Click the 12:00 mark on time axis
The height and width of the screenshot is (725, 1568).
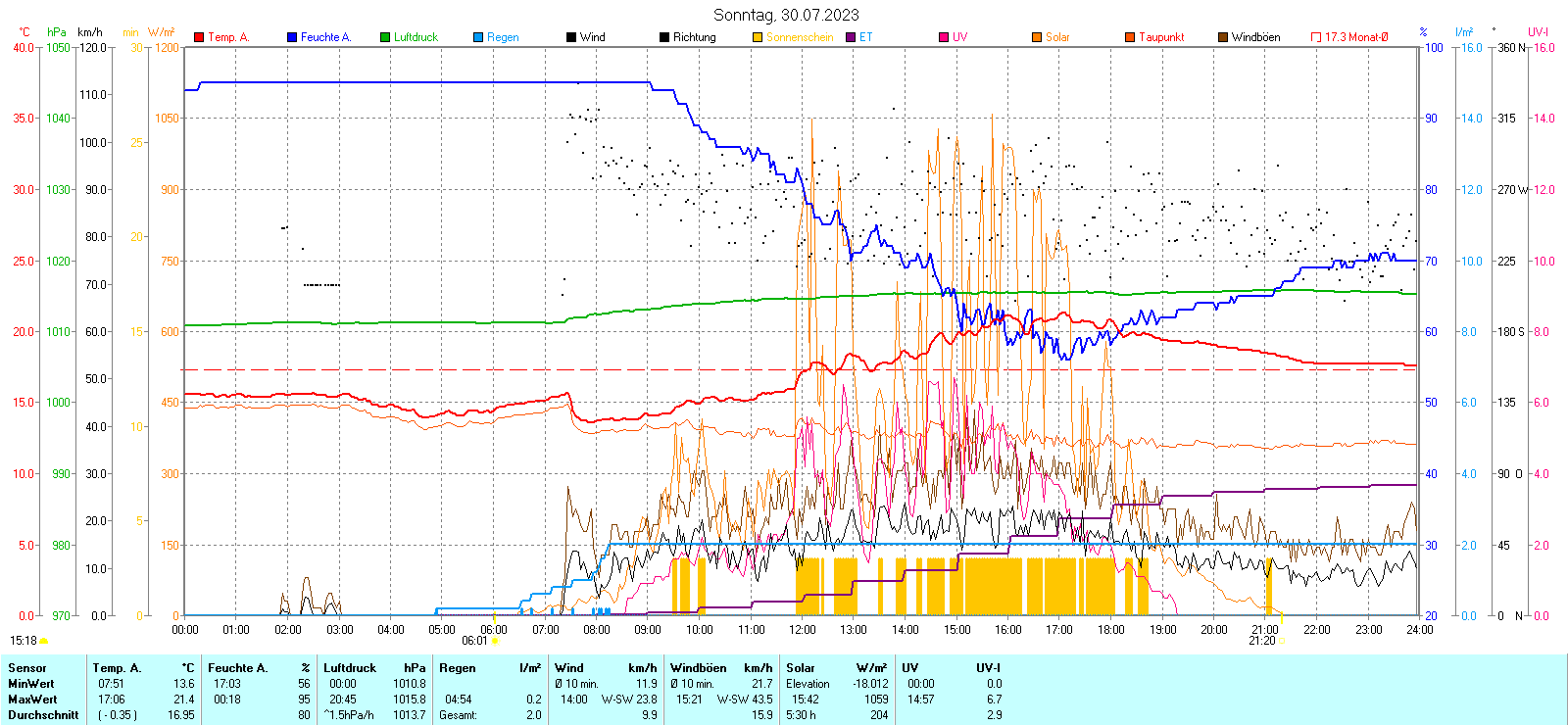(x=802, y=629)
